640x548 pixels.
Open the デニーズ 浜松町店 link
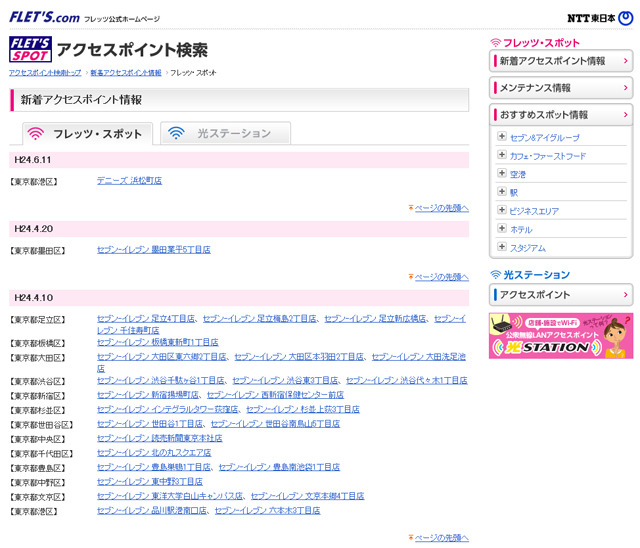[129, 180]
